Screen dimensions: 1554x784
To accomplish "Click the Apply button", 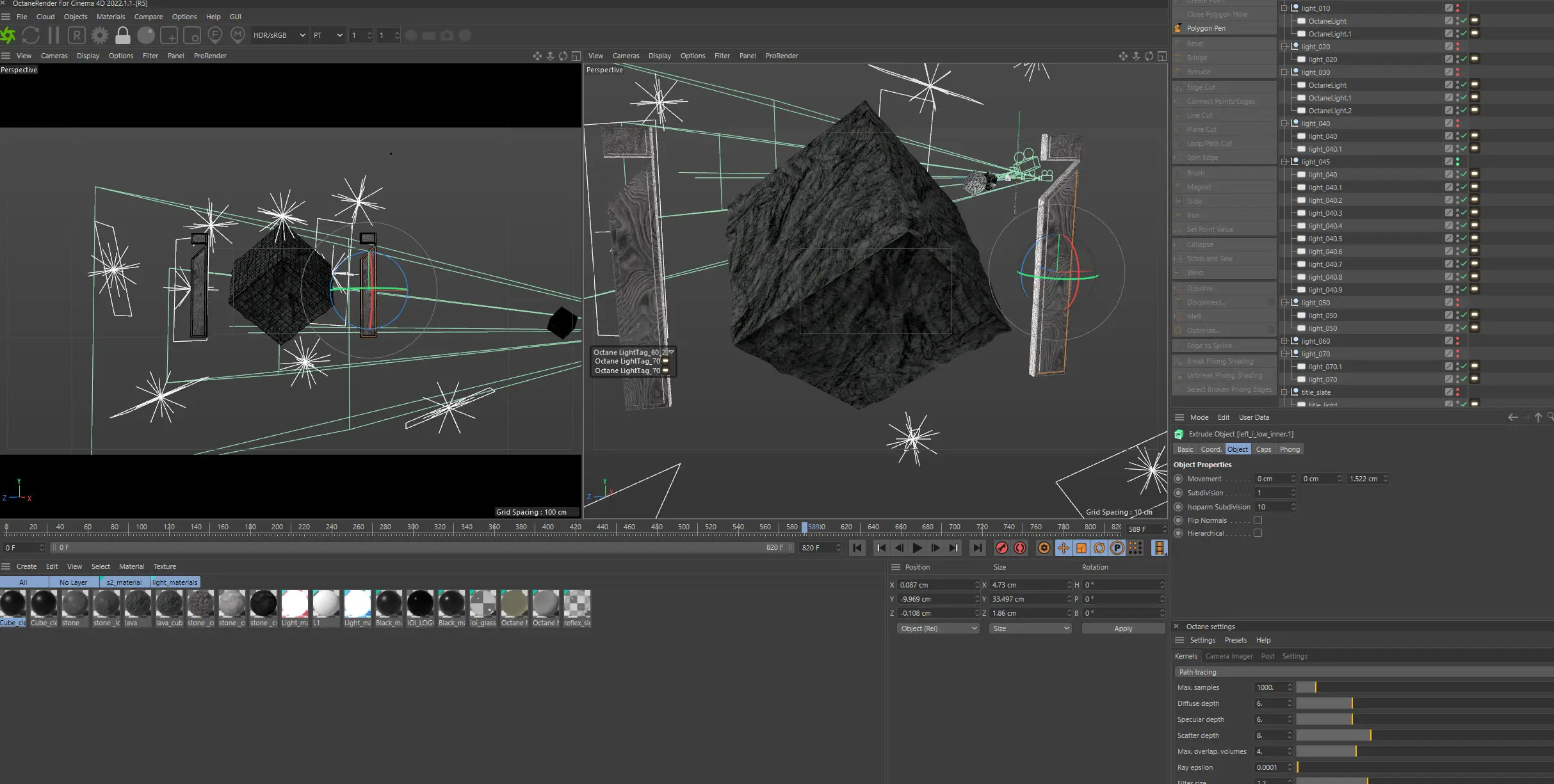I will pos(1122,628).
